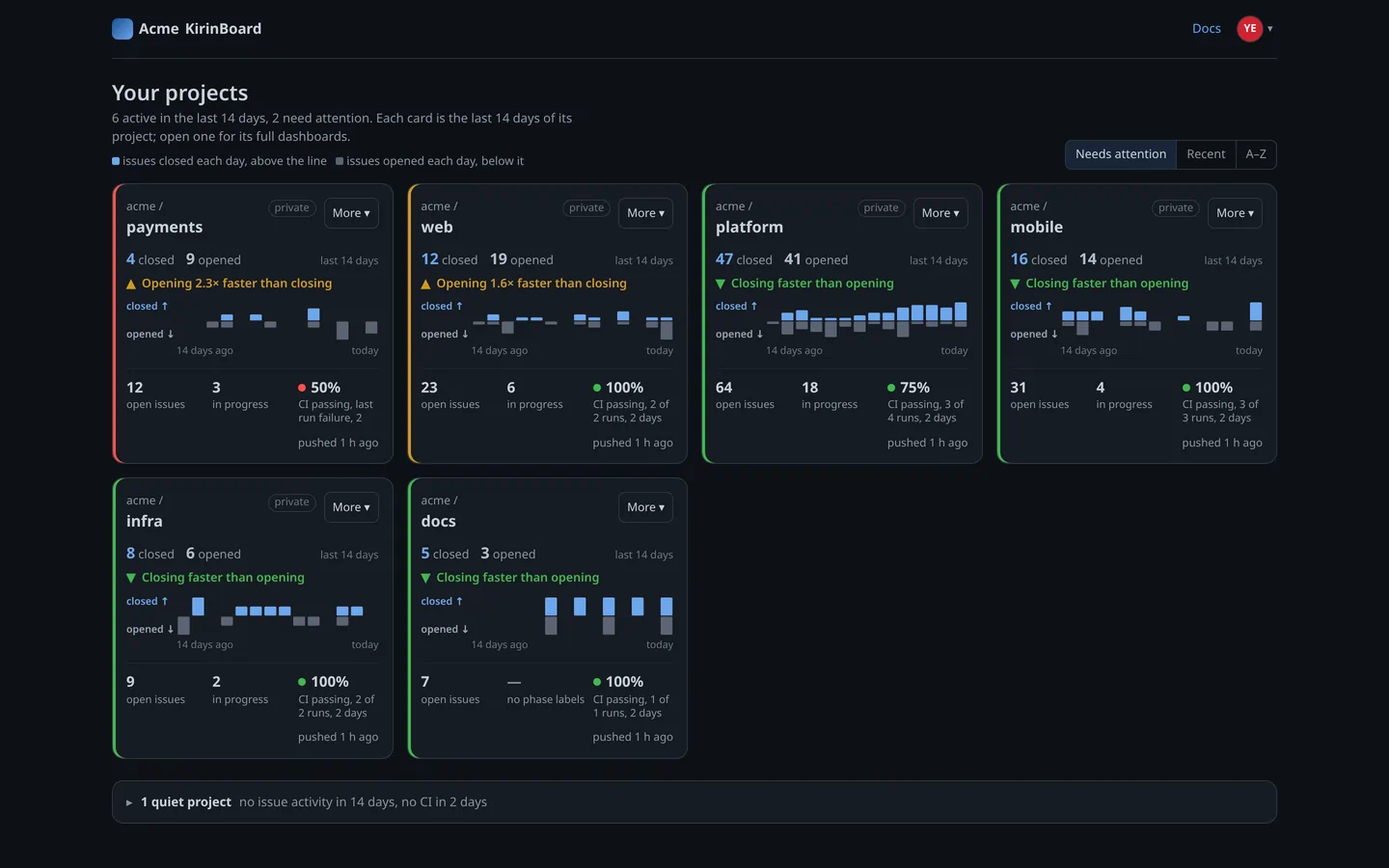The width and height of the screenshot is (1389, 868).
Task: Click the private badge on payments card
Action: [x=291, y=208]
